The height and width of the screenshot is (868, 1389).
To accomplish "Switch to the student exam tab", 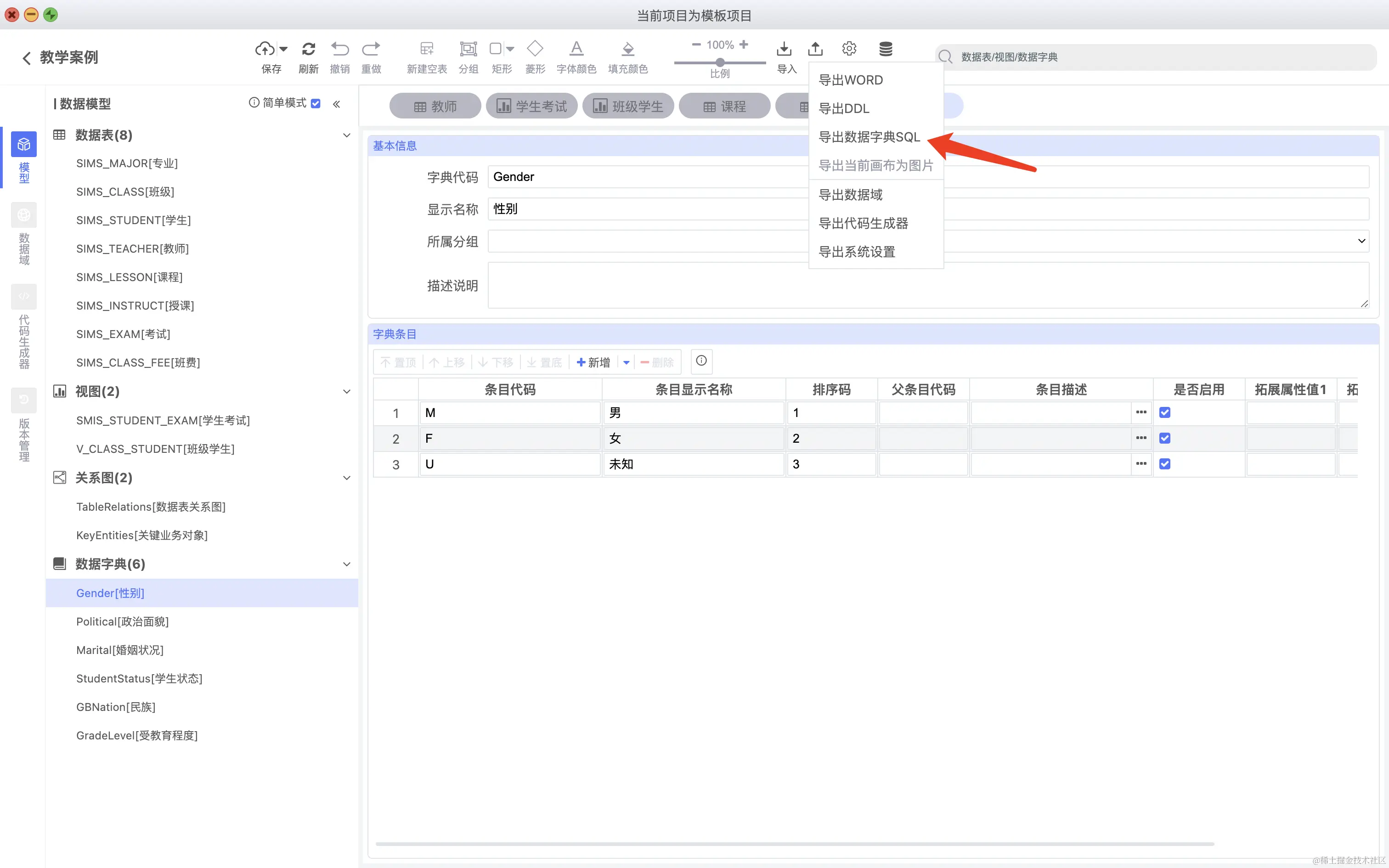I will click(x=531, y=106).
